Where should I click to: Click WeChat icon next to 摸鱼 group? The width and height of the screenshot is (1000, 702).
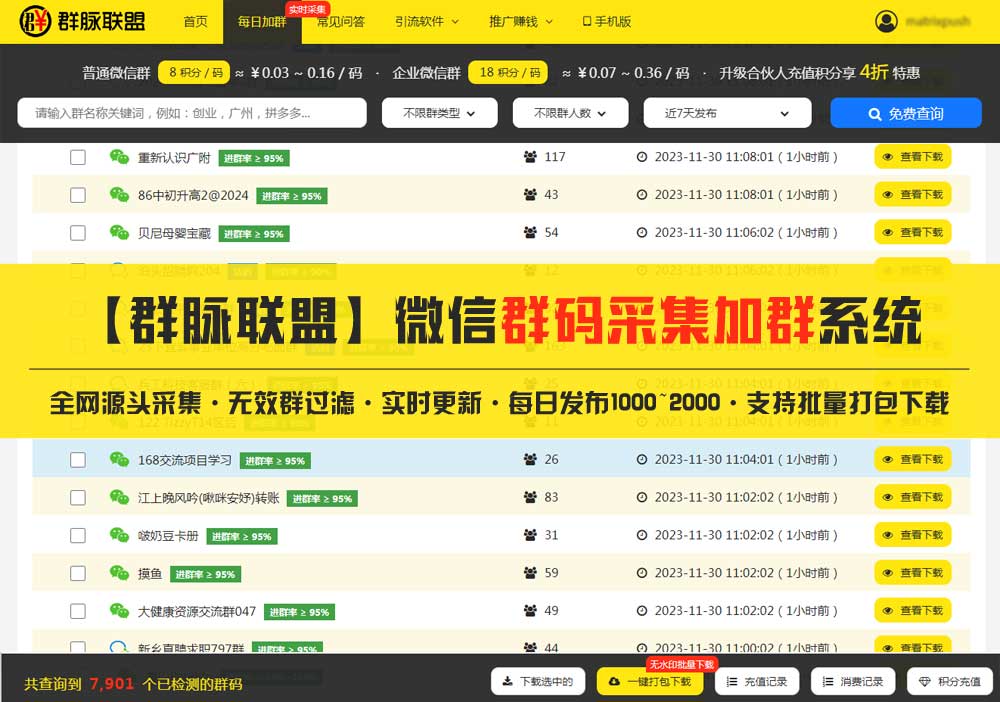point(119,573)
